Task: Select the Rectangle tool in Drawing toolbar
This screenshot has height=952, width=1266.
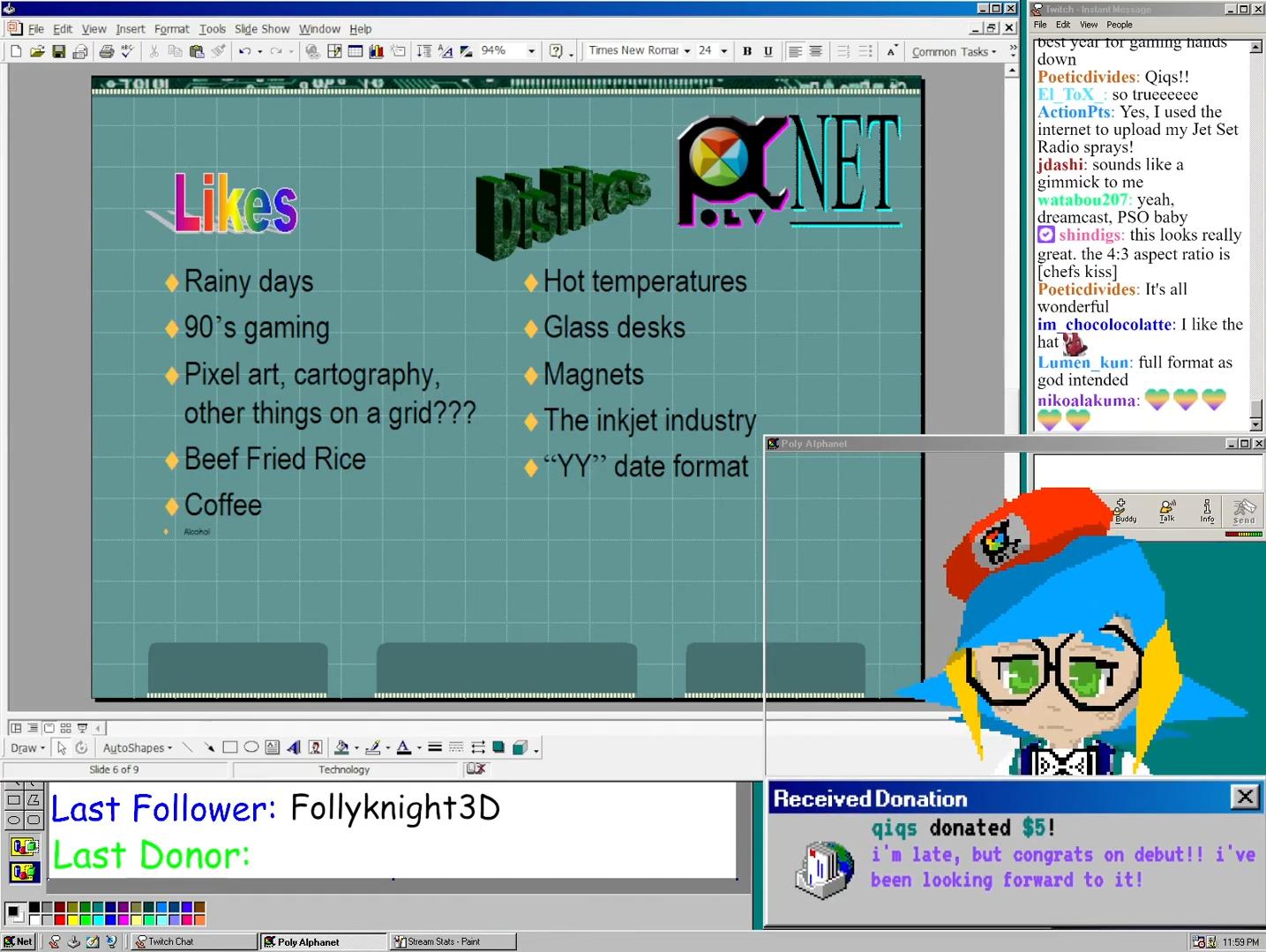Action: pos(230,747)
